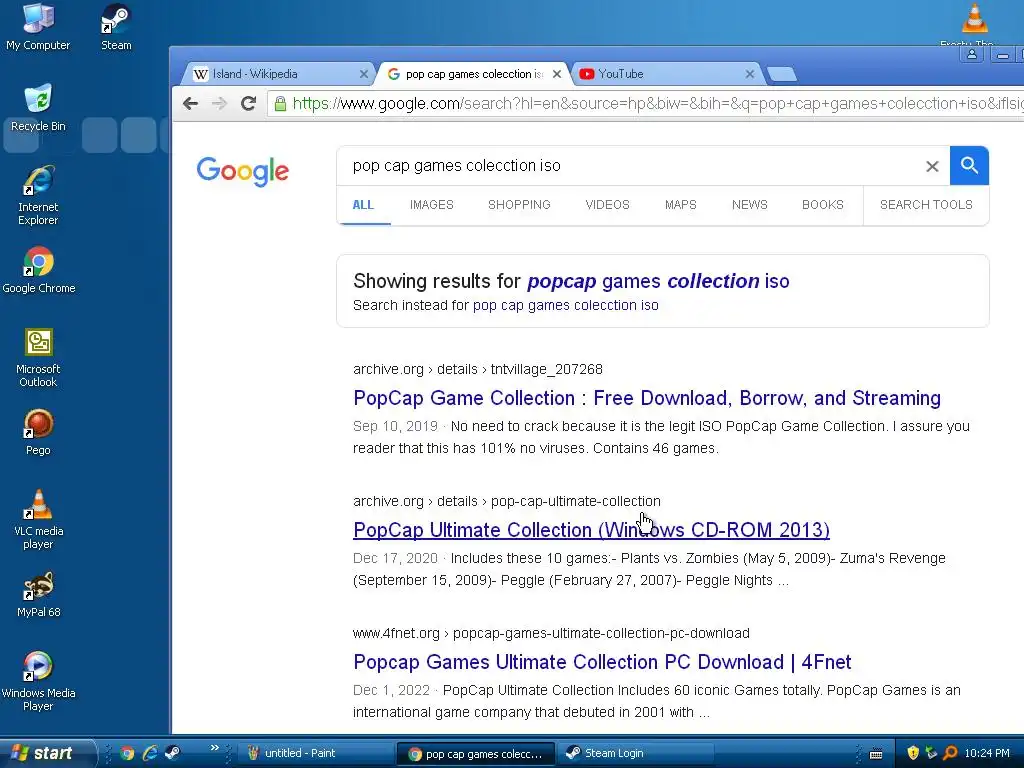
Task: Search instead for pop cap games colecction iso
Action: point(566,305)
